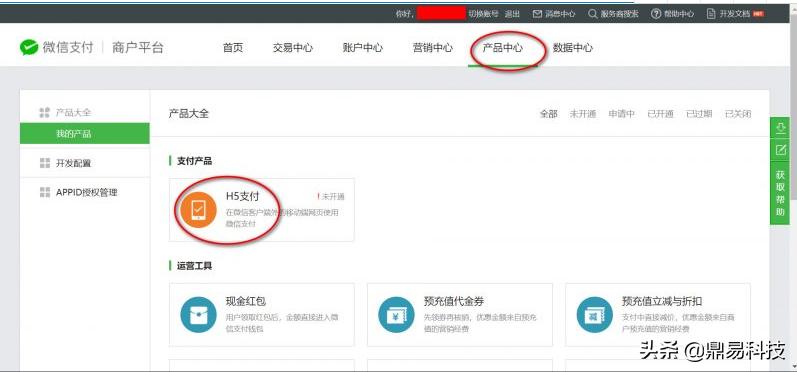Click the grid icon beside 产品大全 in sidebar
This screenshot has width=797, height=372.
point(45,113)
